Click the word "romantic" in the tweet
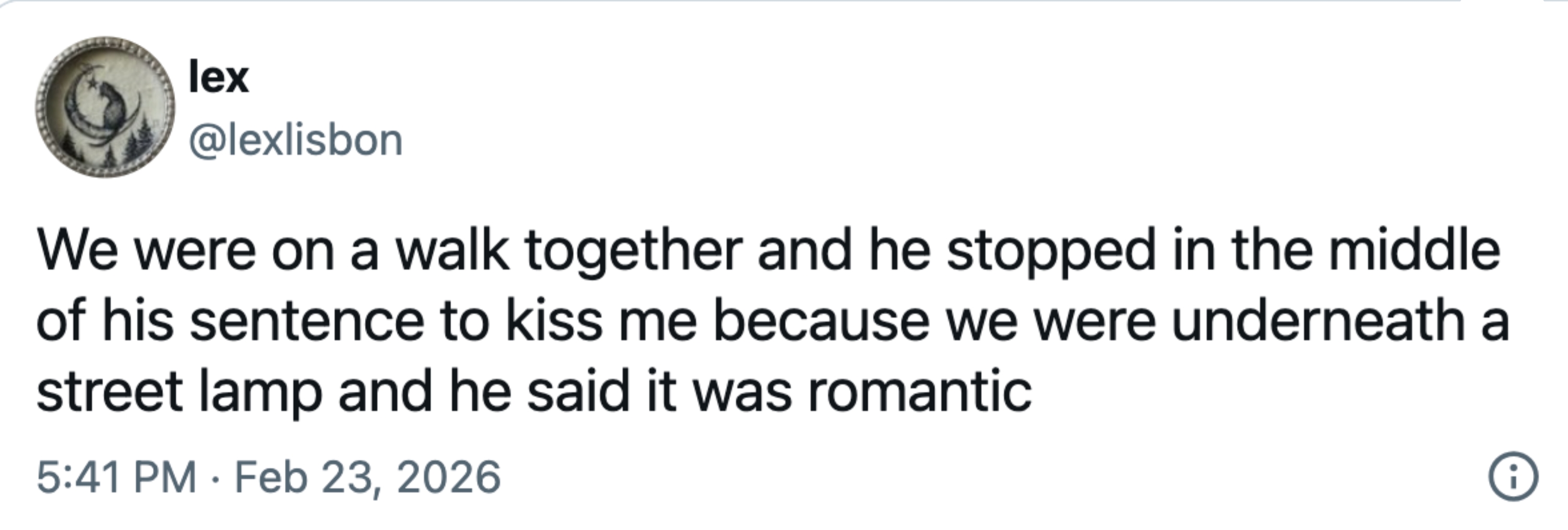Image resolution: width=1568 pixels, height=530 pixels. [x=919, y=390]
